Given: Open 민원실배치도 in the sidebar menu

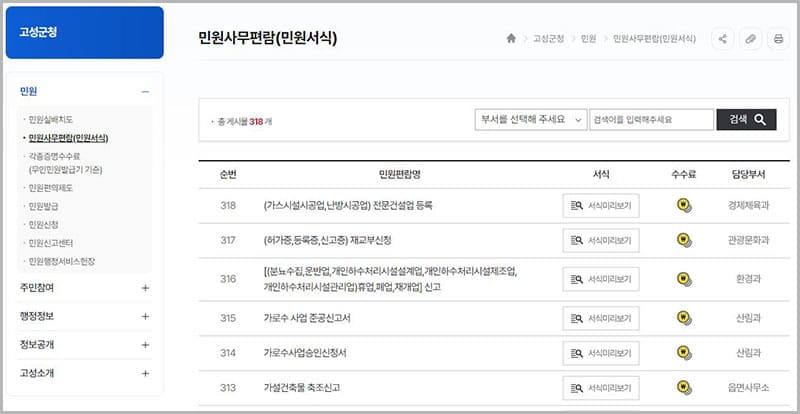Looking at the screenshot, I should [x=51, y=120].
